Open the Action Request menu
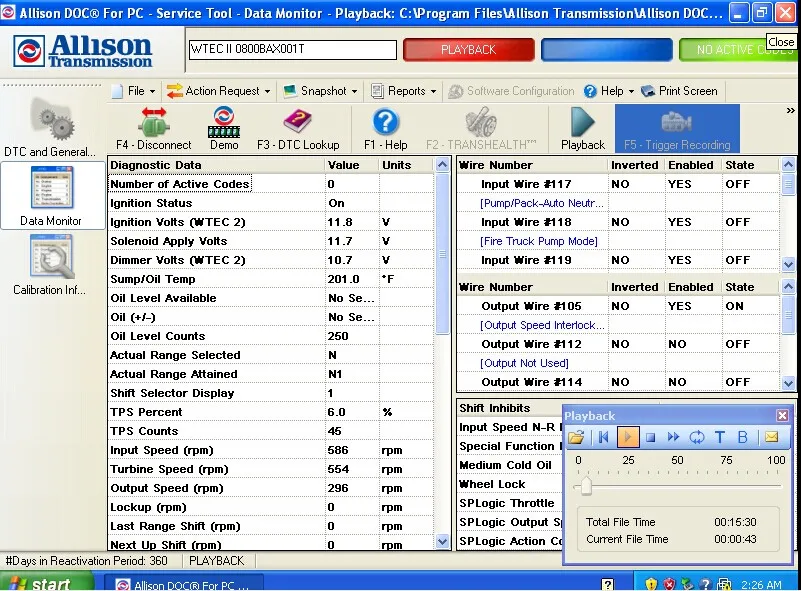Screen dimensions: 801x591 click(219, 91)
